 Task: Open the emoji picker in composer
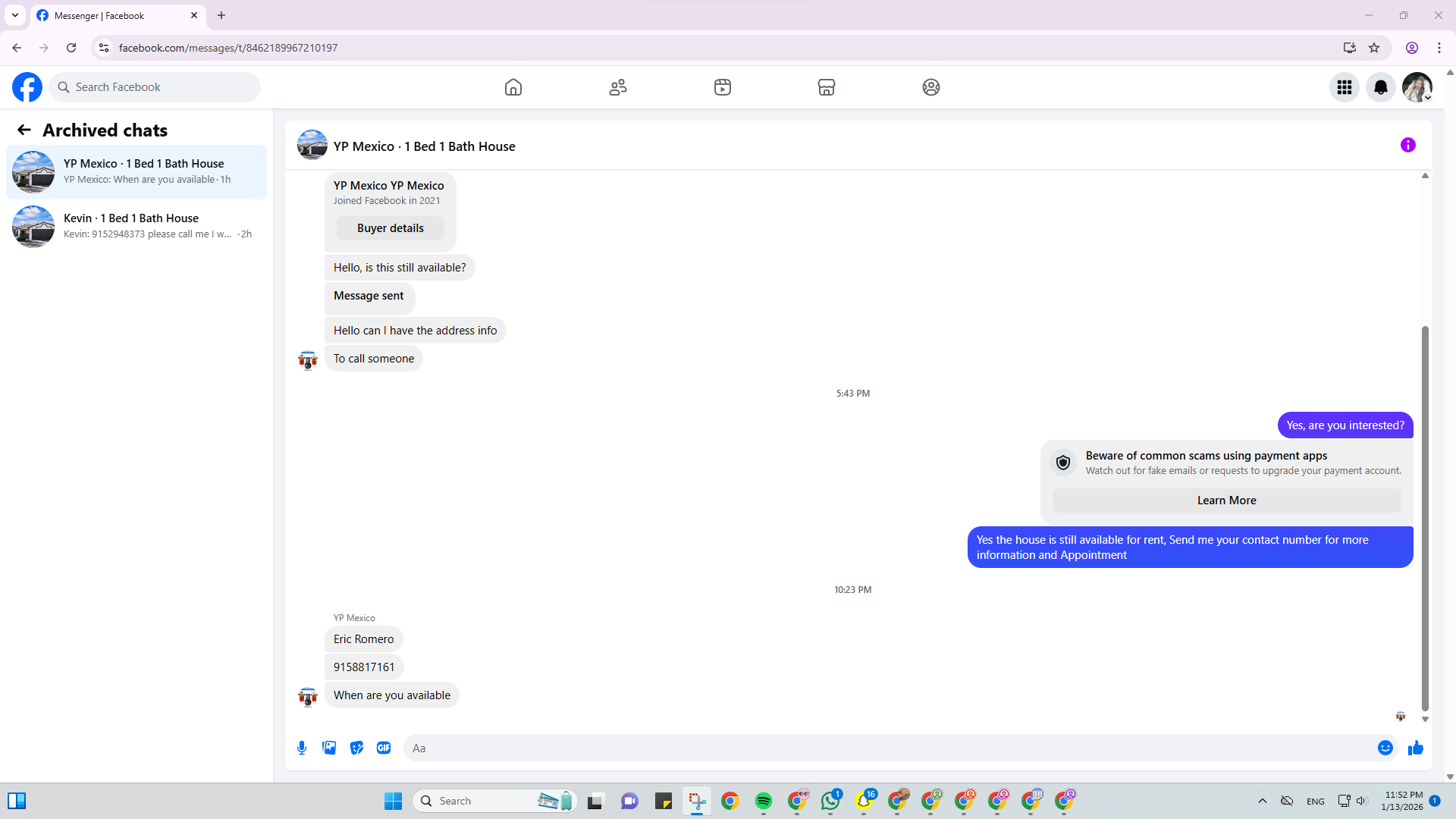[x=1385, y=748]
